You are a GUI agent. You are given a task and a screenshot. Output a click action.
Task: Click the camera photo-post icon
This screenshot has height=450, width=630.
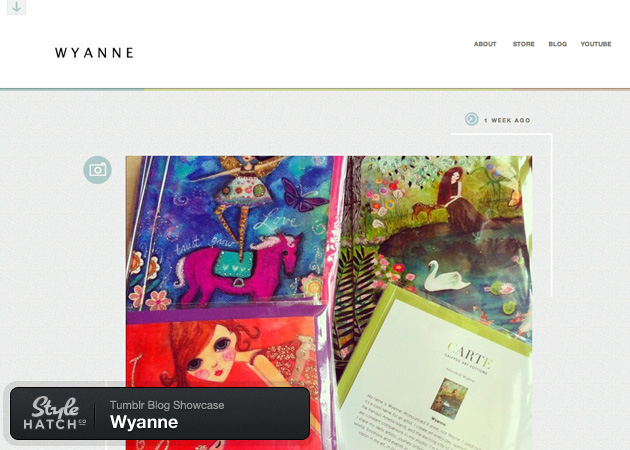coord(98,170)
